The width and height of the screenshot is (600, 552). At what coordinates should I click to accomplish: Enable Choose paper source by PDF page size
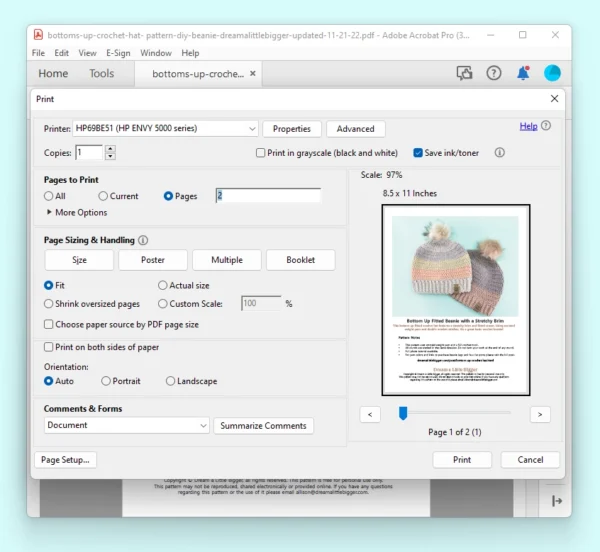(x=48, y=324)
